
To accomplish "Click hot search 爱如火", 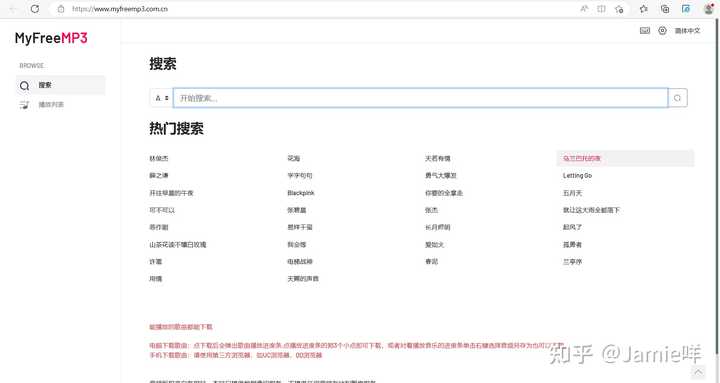I will 434,244.
